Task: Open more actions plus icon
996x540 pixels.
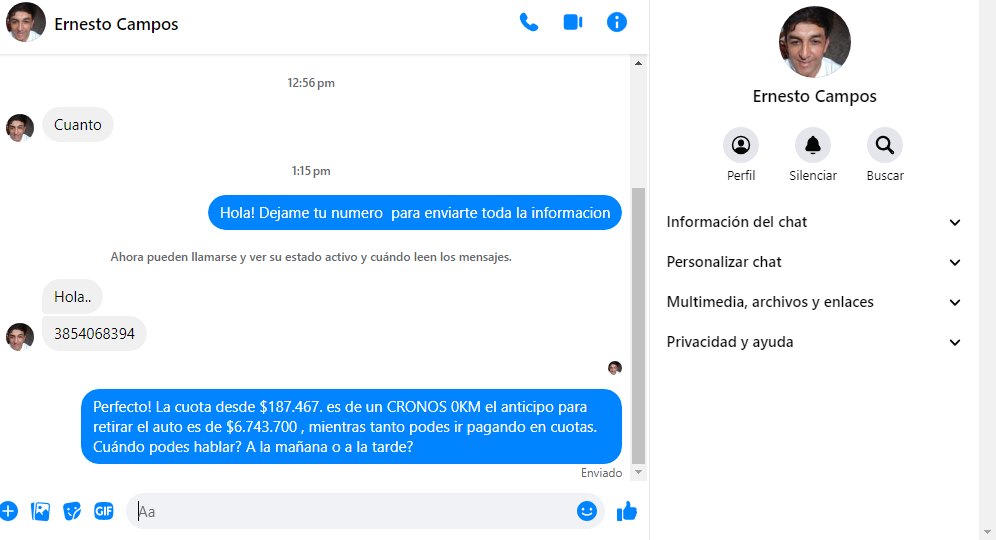Action: pyautogui.click(x=9, y=511)
